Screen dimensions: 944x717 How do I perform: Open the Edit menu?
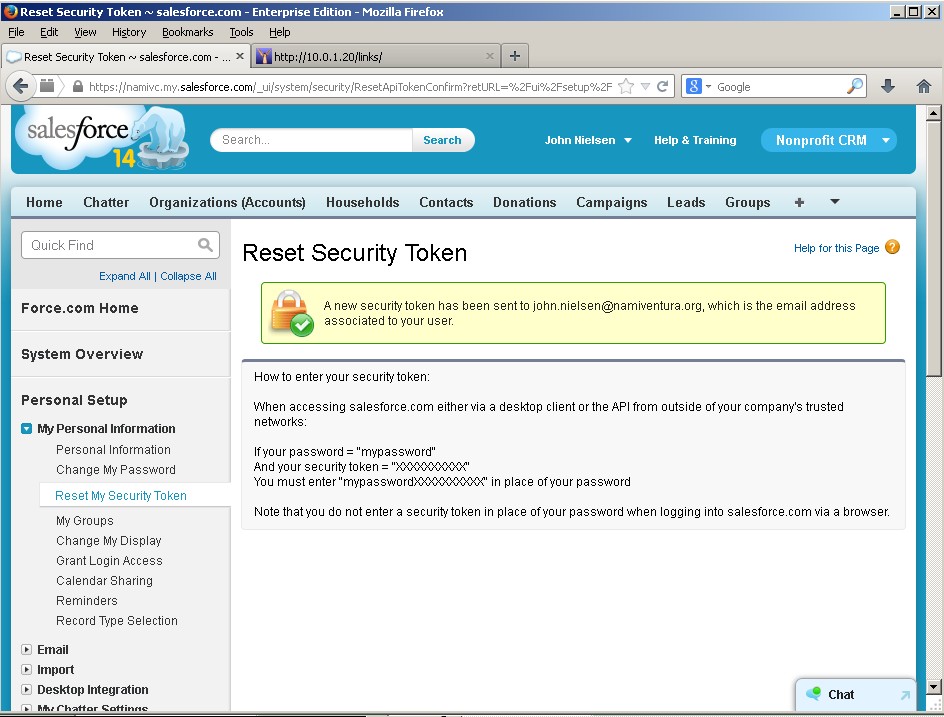(49, 32)
